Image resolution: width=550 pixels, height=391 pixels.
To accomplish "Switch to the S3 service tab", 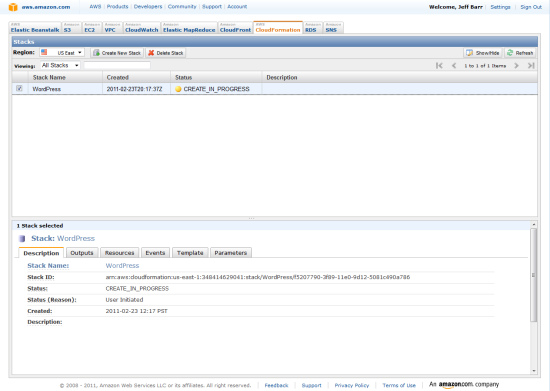I will coord(72,28).
